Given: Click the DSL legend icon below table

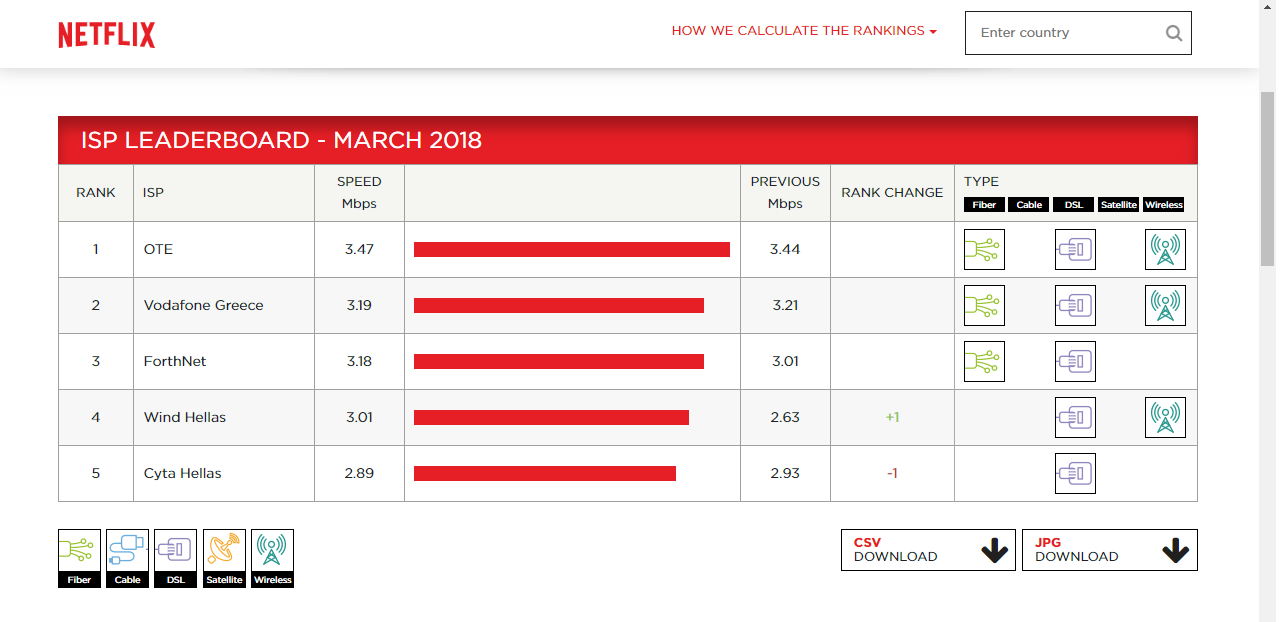Looking at the screenshot, I should point(175,558).
